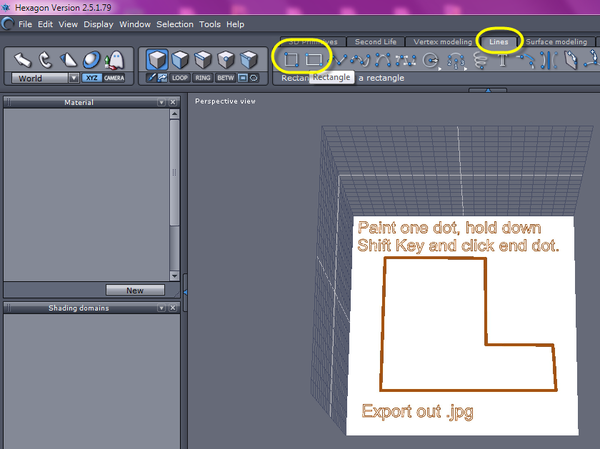600x449 pixels.
Task: Pick the Interpolated curve tool
Action: click(x=383, y=60)
